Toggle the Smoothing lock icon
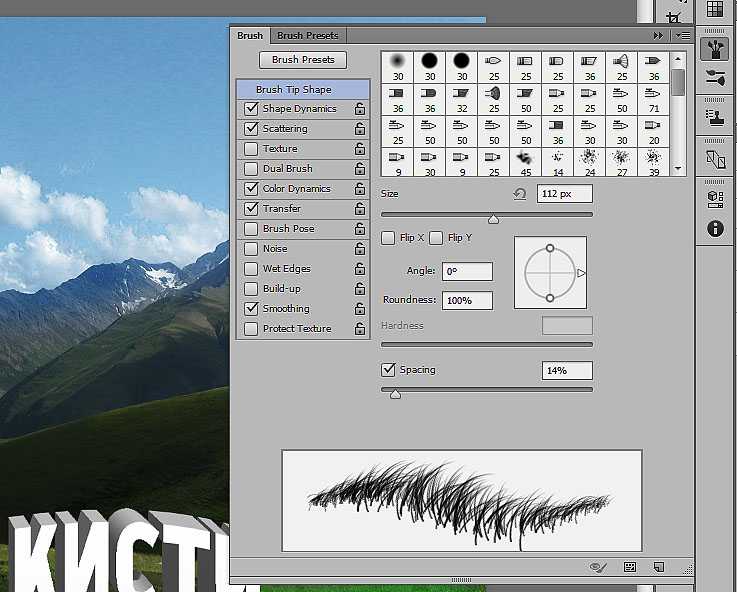This screenshot has width=737, height=592. pyautogui.click(x=360, y=309)
